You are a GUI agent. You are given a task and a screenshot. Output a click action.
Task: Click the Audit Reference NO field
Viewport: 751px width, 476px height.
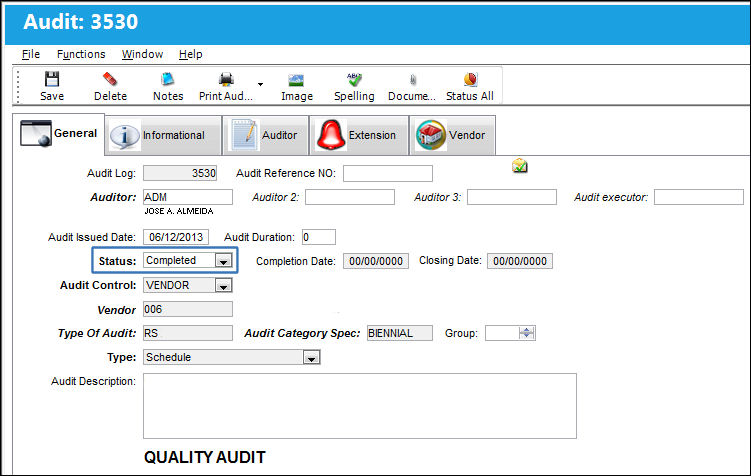pos(388,173)
